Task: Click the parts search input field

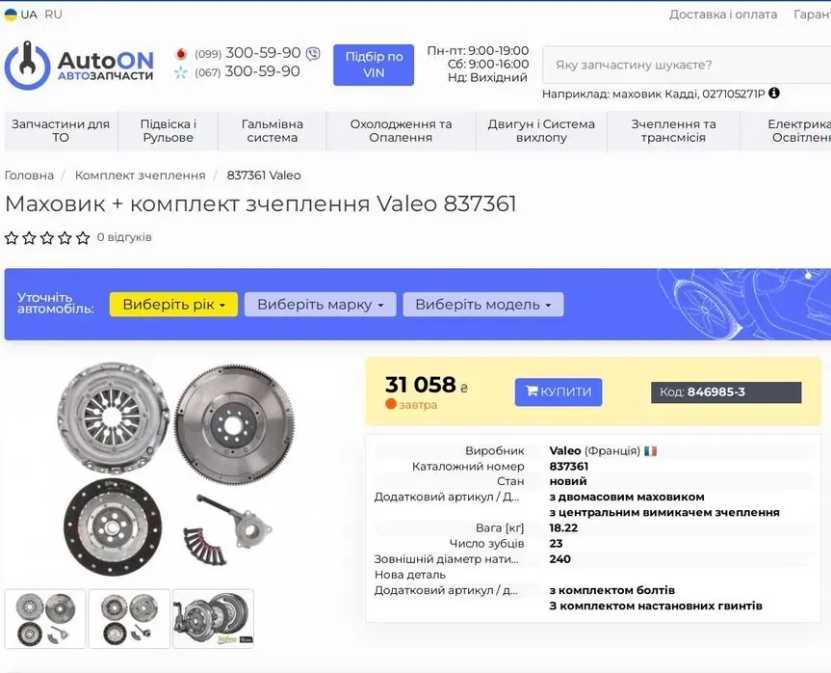Action: 687,65
